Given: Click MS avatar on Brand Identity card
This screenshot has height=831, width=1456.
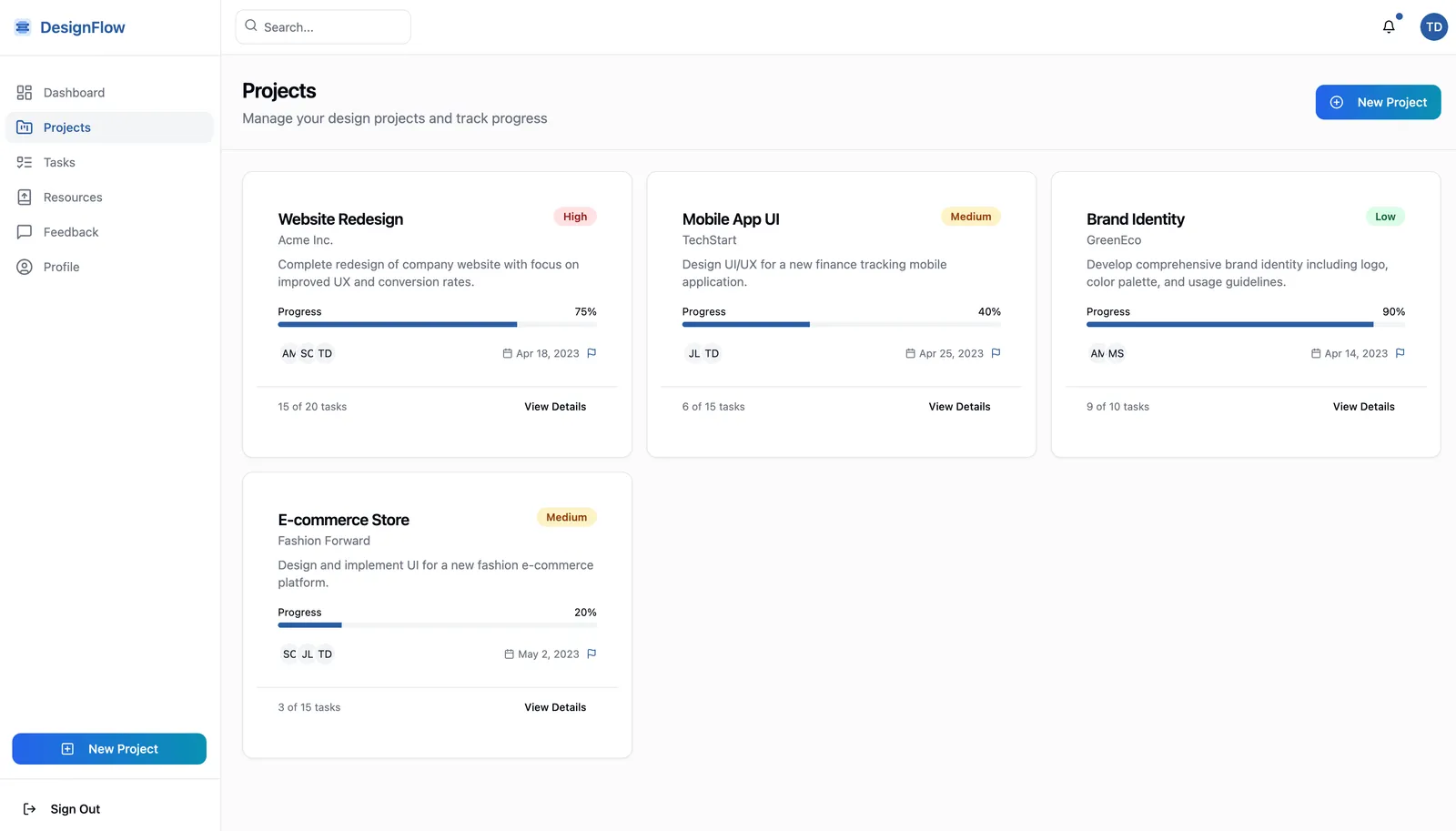Looking at the screenshot, I should (1116, 353).
